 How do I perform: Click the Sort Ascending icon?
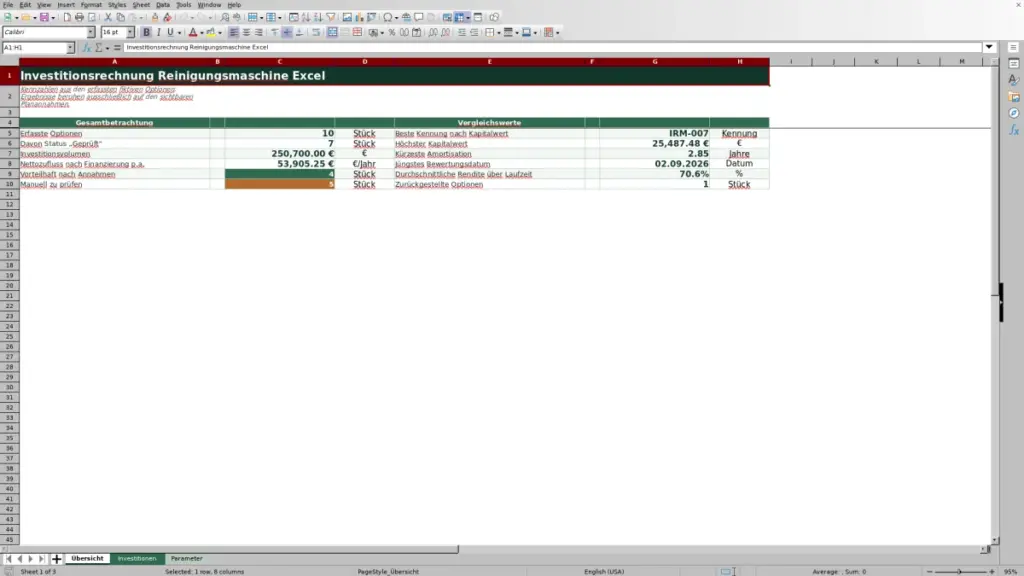point(306,18)
